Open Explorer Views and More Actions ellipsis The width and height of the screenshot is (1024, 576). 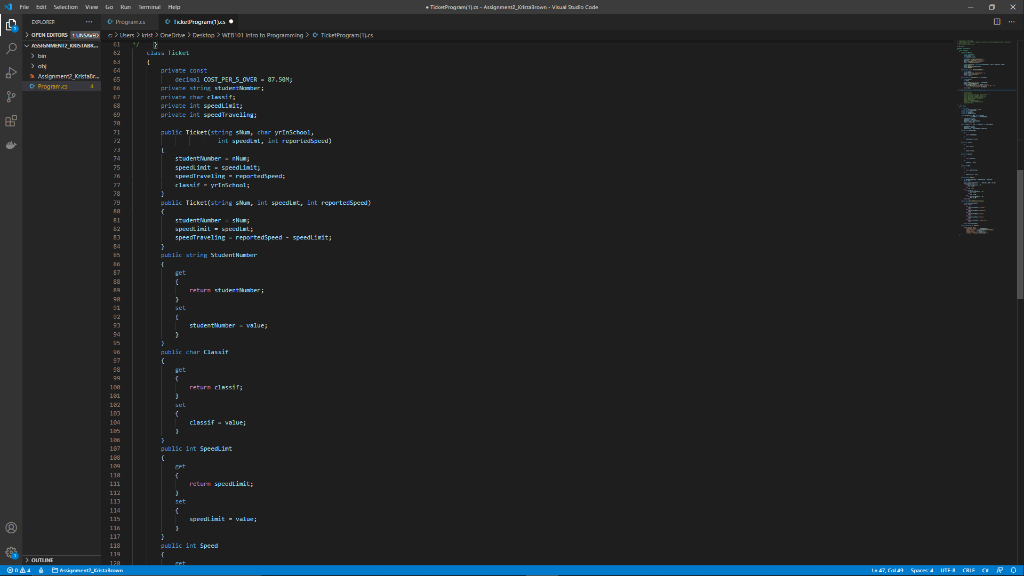89,22
